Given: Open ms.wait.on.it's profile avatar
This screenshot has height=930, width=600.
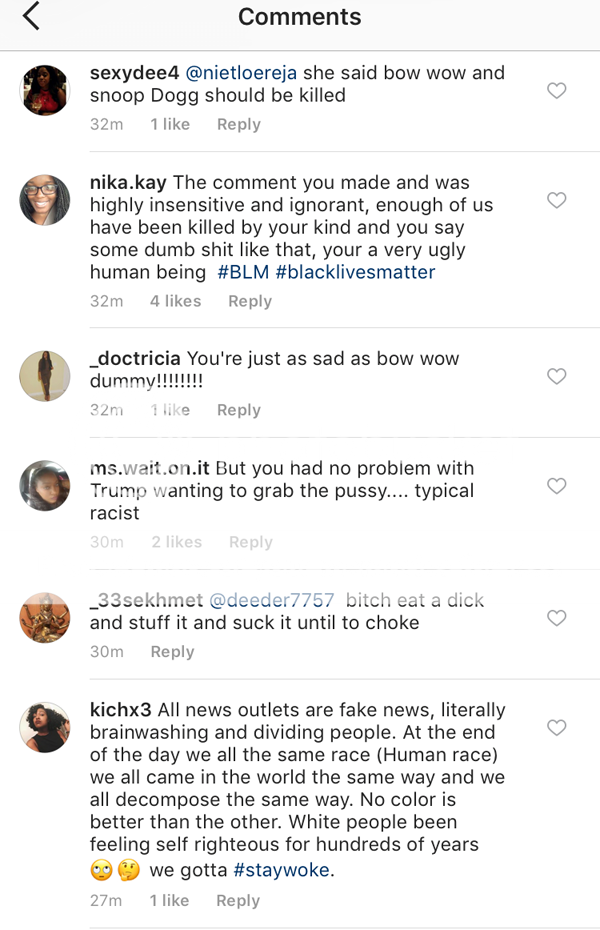Looking at the screenshot, I should [x=45, y=487].
